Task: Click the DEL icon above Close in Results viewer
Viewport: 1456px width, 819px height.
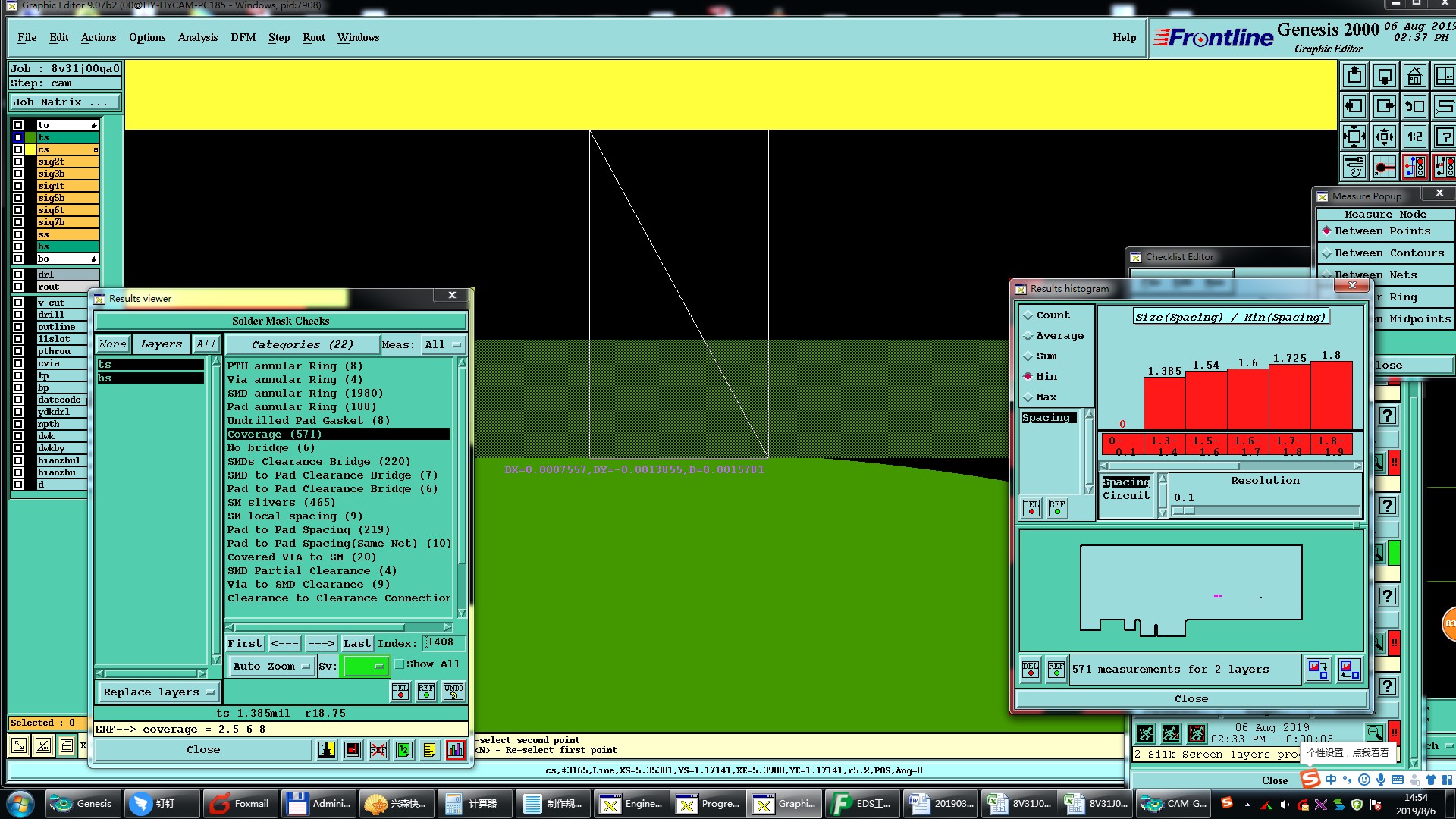Action: coord(400,691)
